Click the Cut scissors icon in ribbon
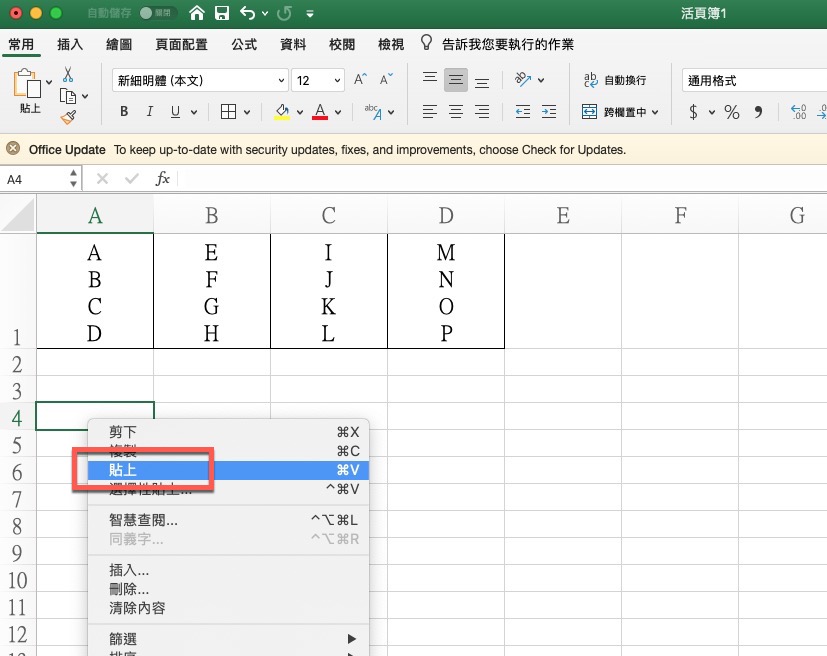827x656 pixels. 68,75
